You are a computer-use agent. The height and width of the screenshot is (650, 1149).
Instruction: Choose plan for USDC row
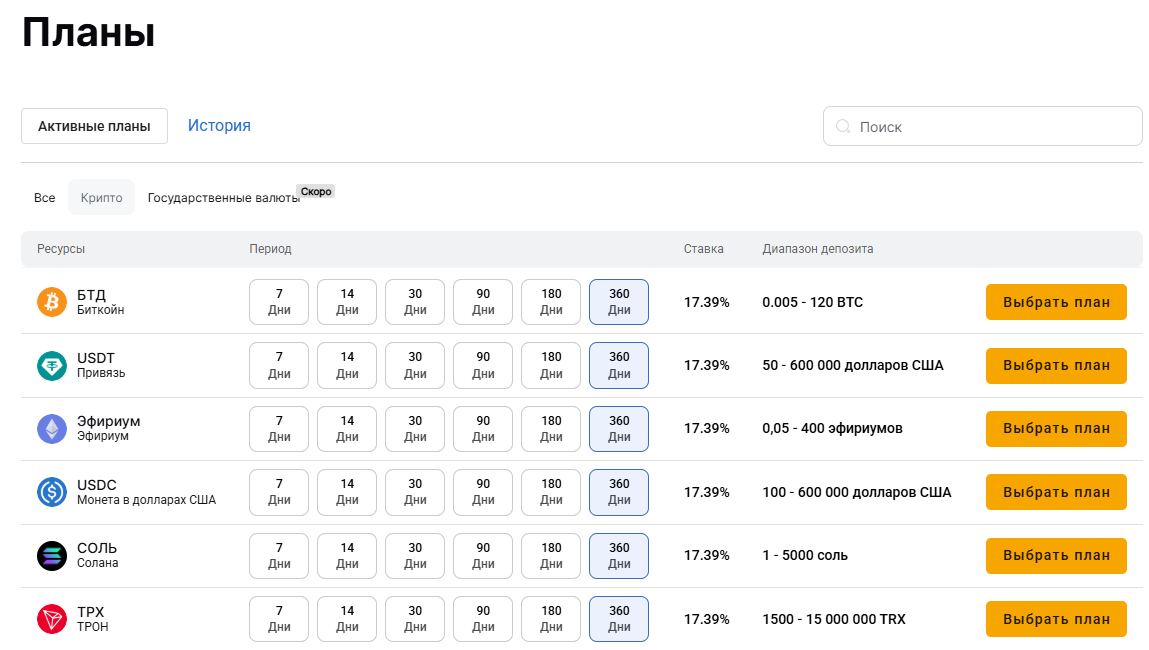click(1056, 492)
